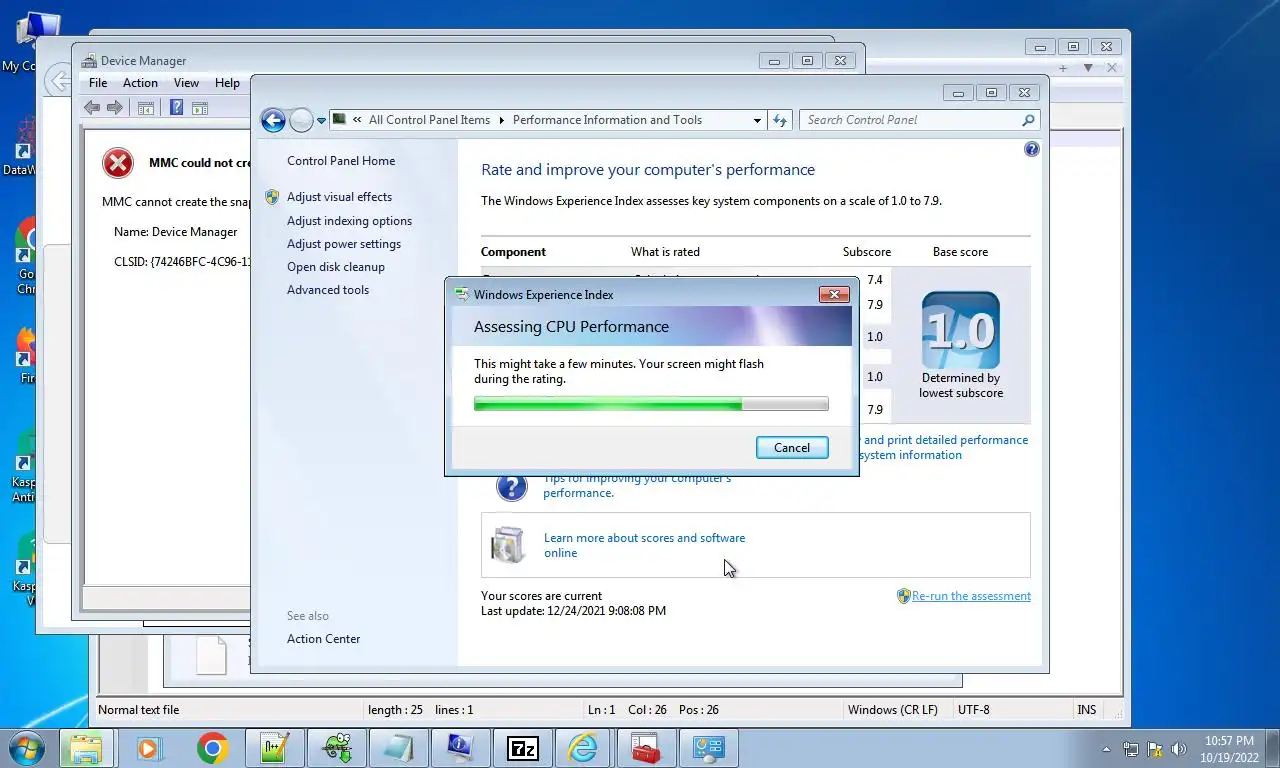The width and height of the screenshot is (1280, 768).
Task: Open the Windows Start menu
Action: (26, 748)
